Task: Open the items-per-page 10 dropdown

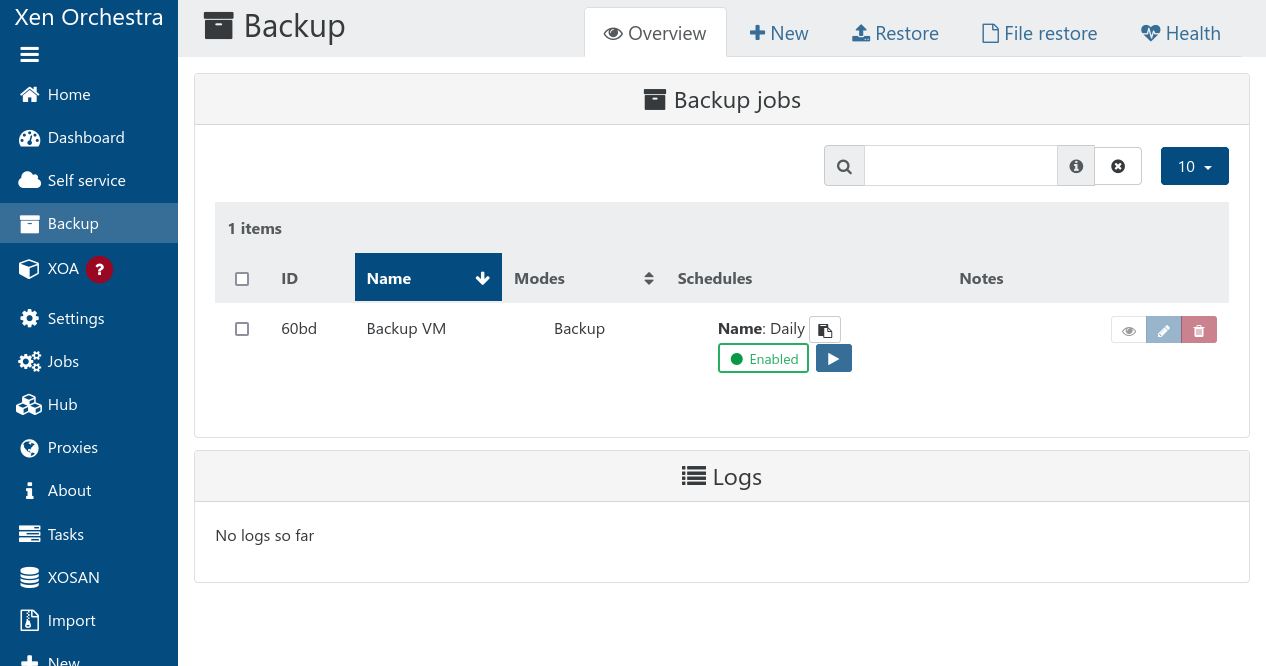Action: 1194,166
